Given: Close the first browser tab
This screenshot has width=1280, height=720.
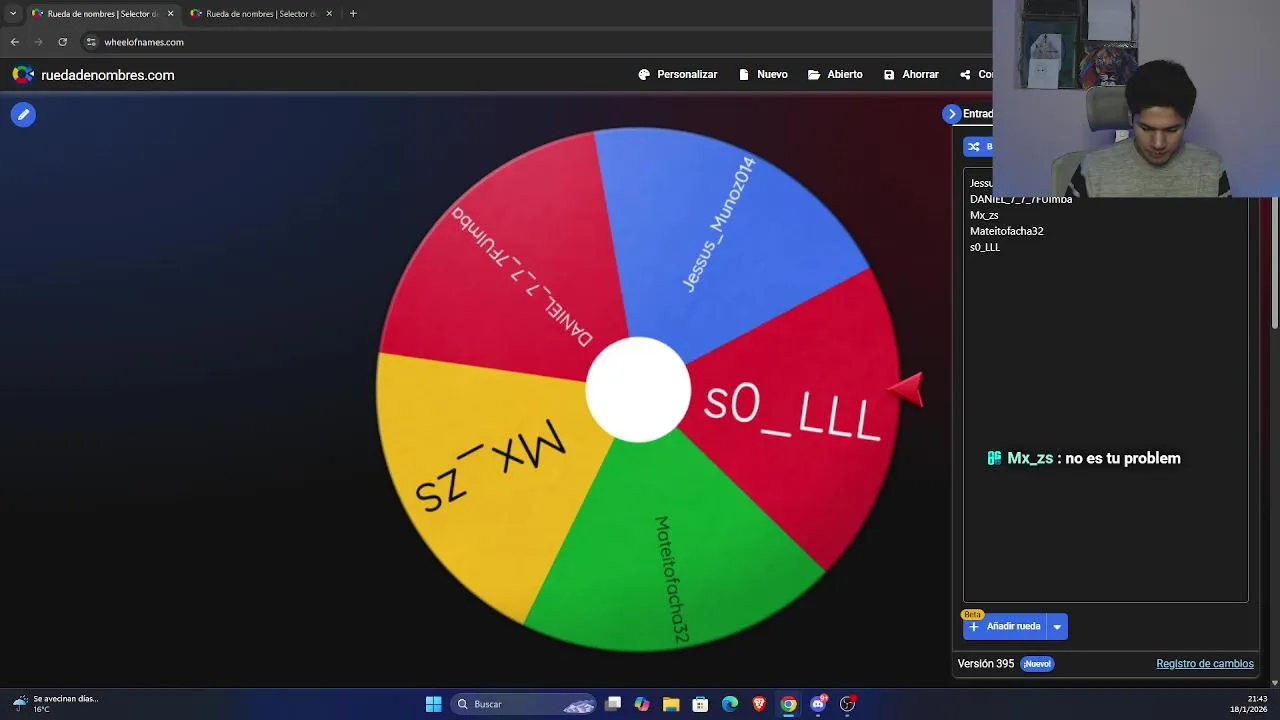Looking at the screenshot, I should coord(170,14).
